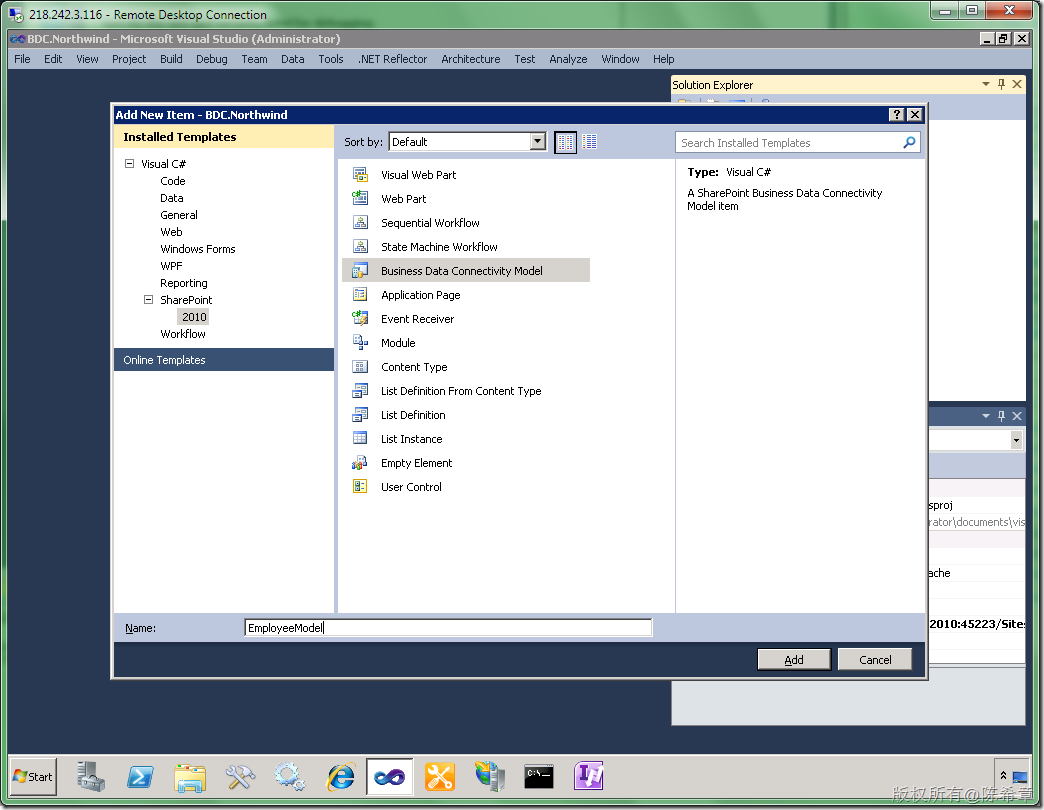Select Installed Templates header

pos(224,137)
